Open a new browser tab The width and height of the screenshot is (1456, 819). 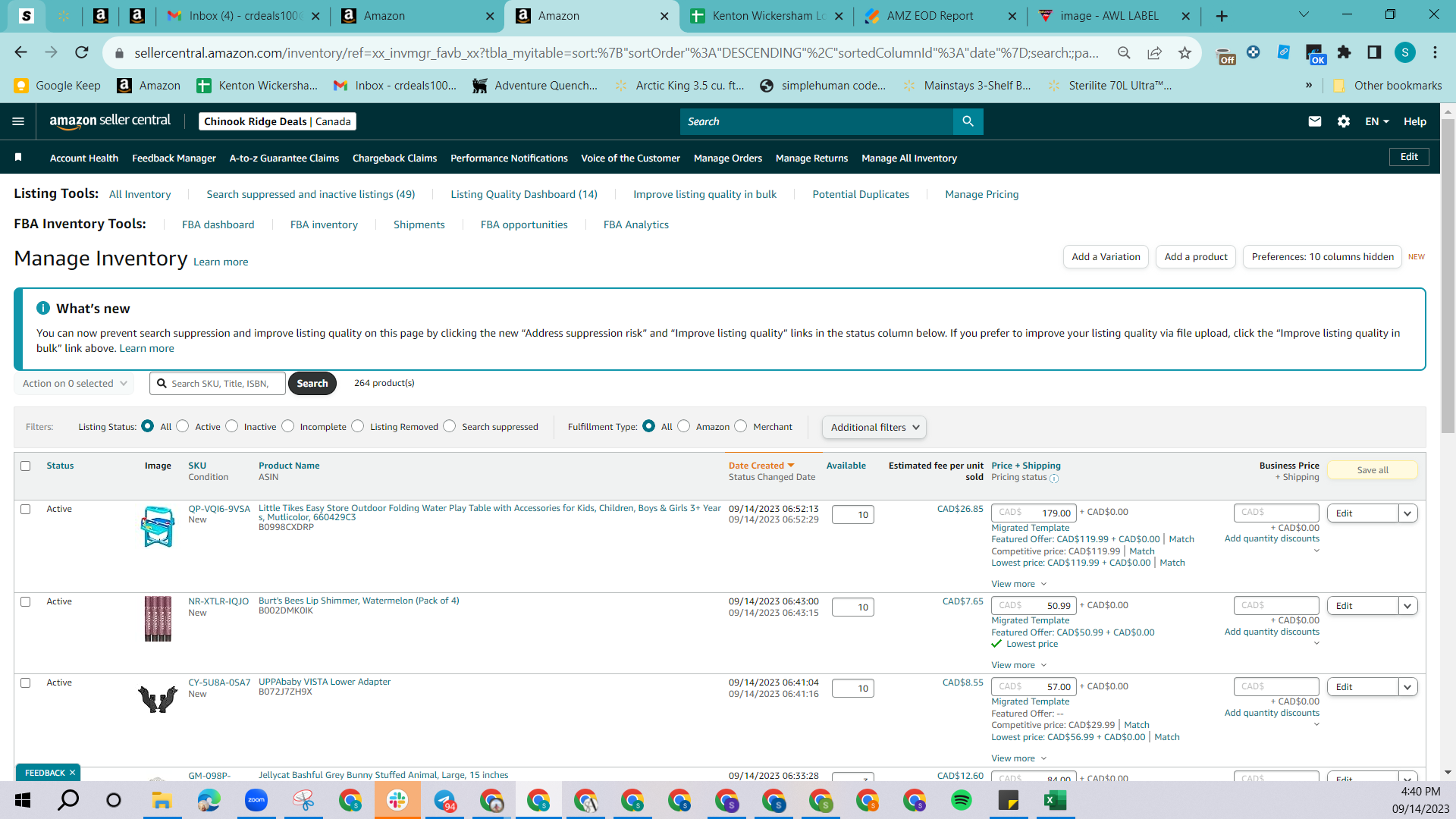(x=1222, y=16)
